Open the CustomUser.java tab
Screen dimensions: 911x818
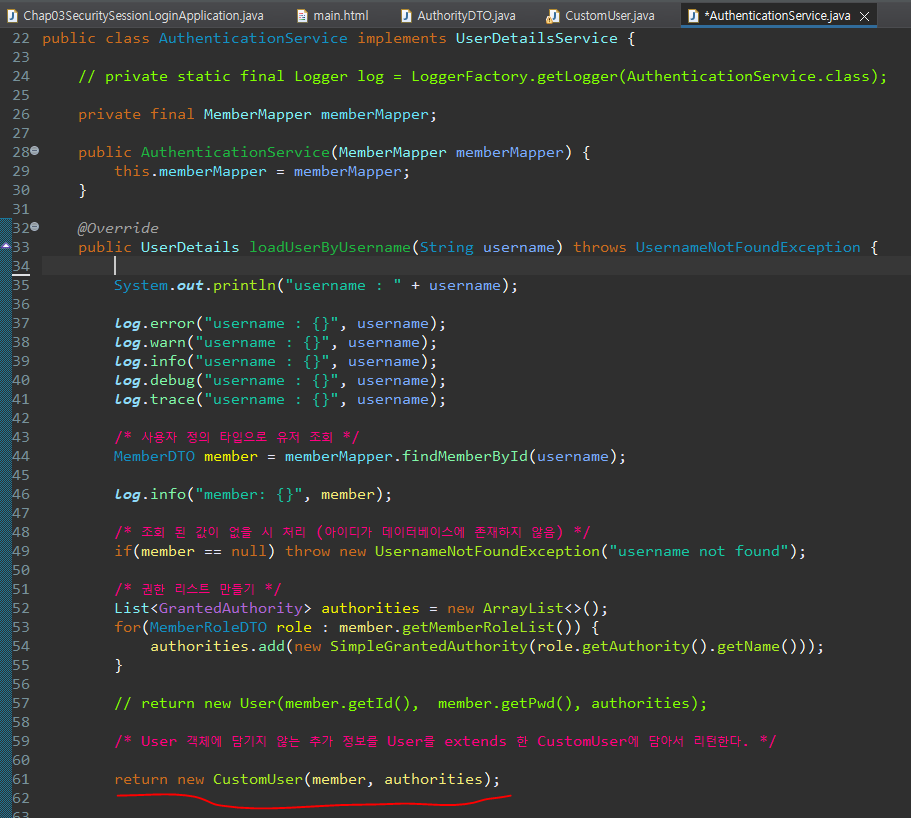[601, 16]
